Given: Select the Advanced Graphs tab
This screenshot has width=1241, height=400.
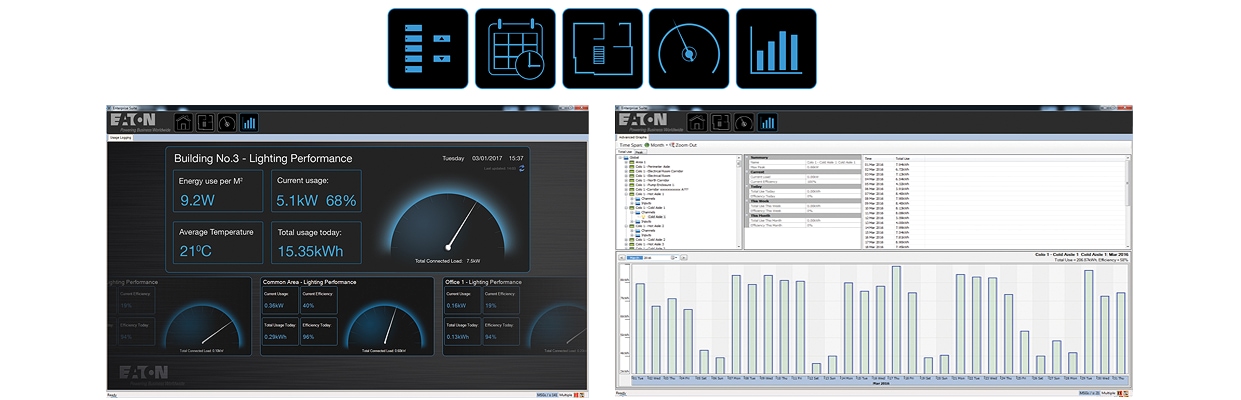Looking at the screenshot, I should click(x=632, y=137).
